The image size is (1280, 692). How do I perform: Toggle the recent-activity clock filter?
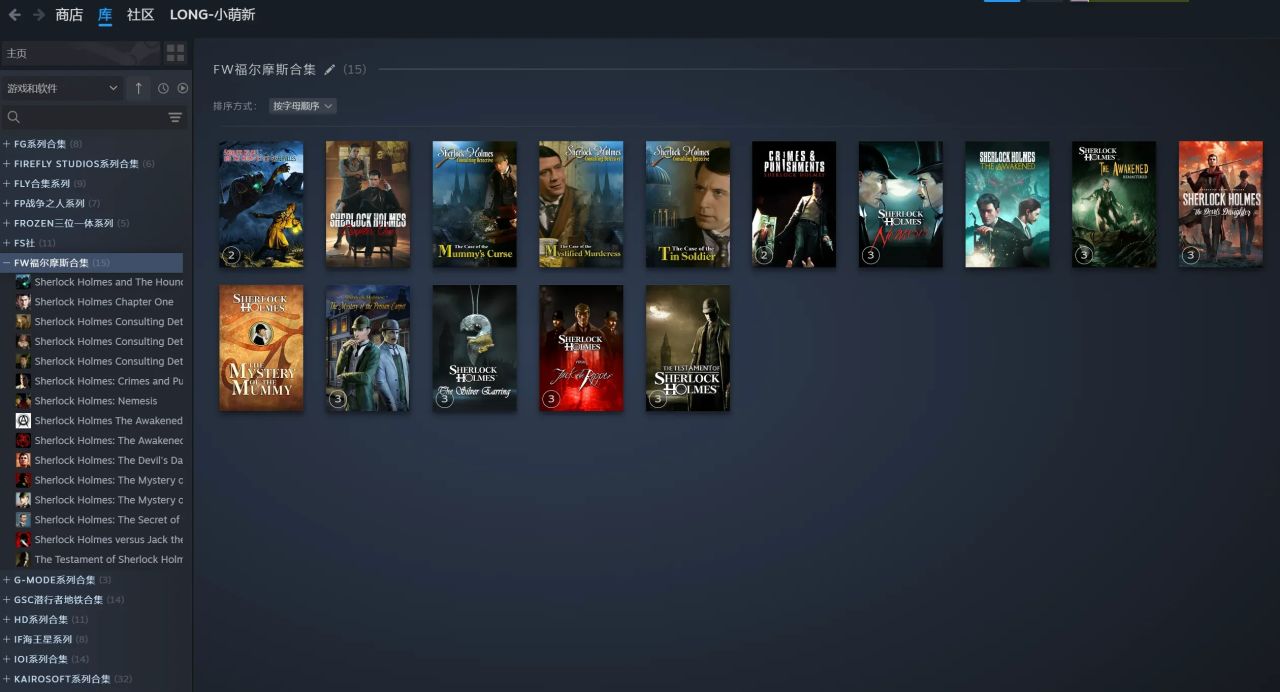[163, 88]
